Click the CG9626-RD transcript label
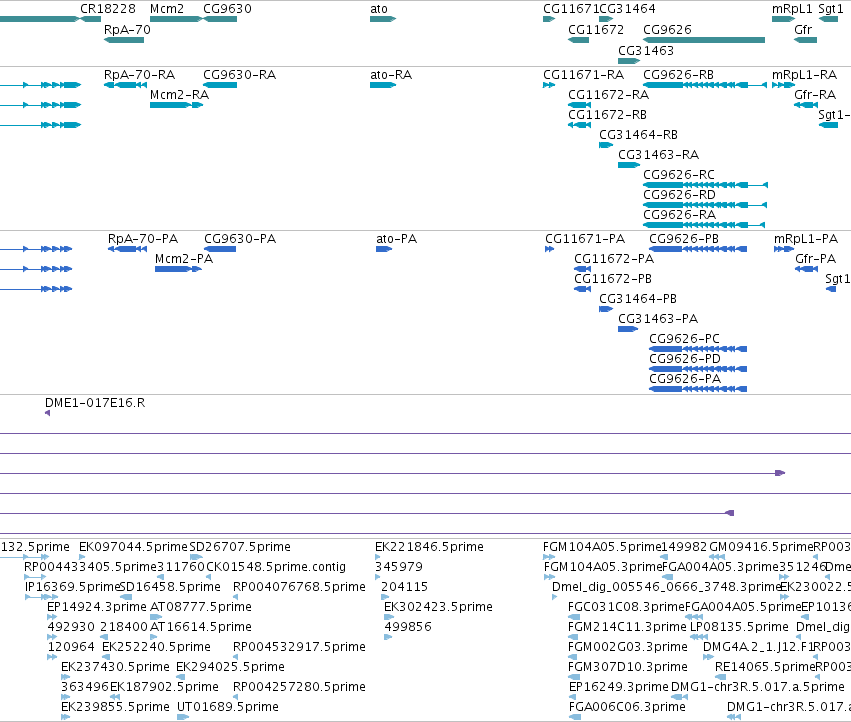 [x=679, y=195]
